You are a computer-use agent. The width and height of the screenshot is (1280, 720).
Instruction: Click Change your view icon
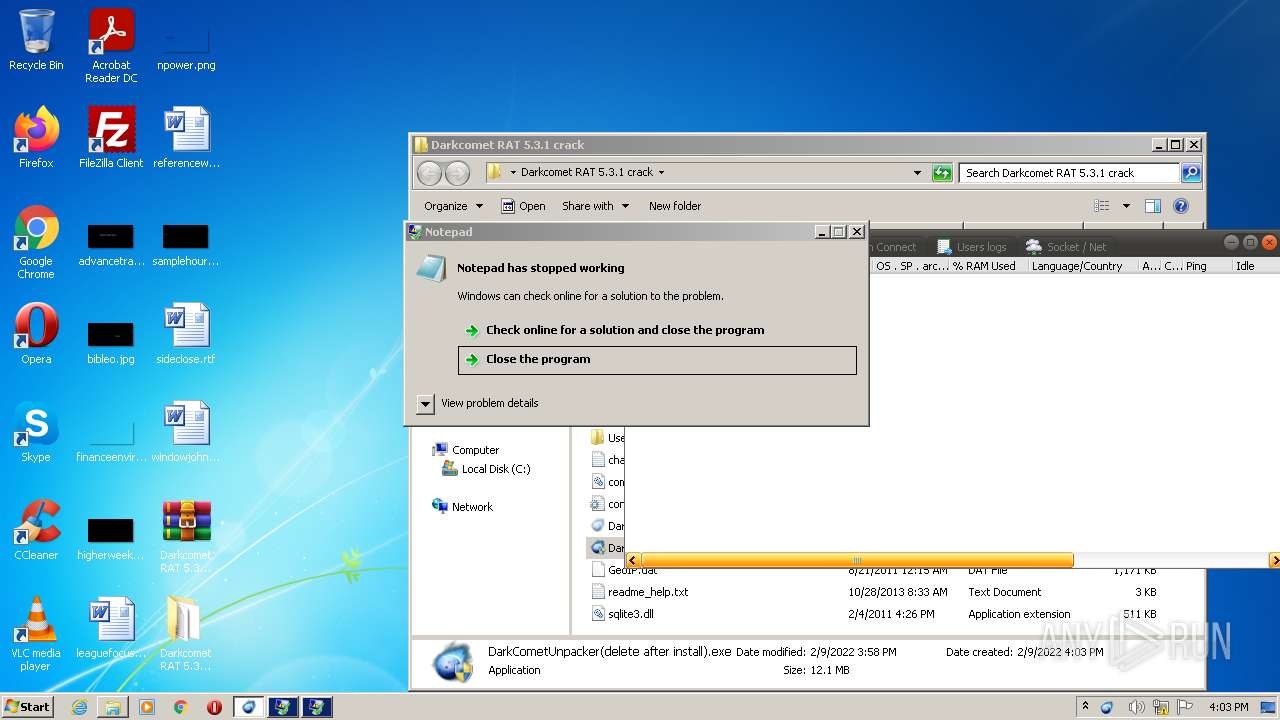pyautogui.click(x=1101, y=206)
